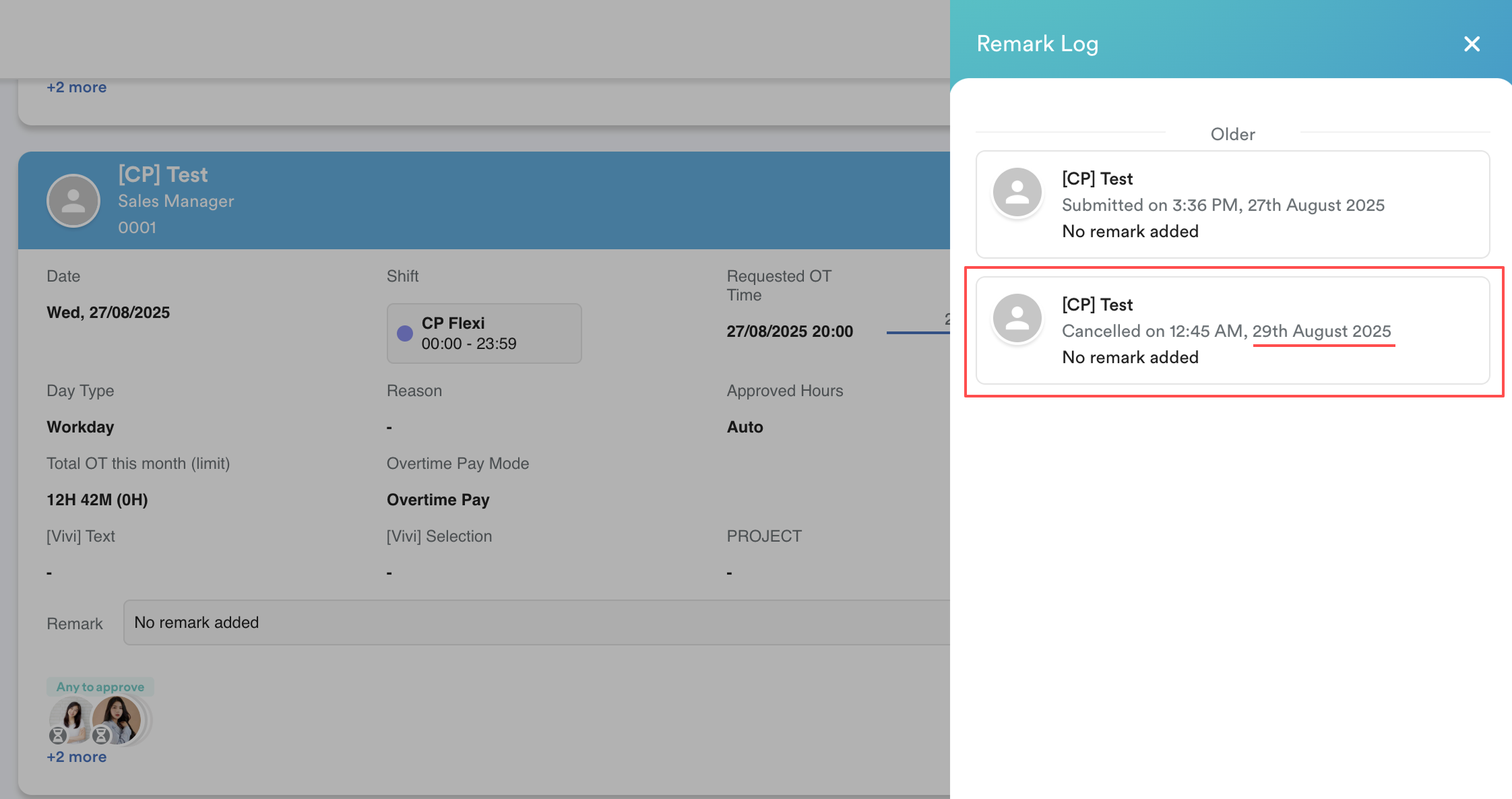Screen dimensions: 1512x799
Task: Click the [CP] Test name in header
Action: coord(163,175)
